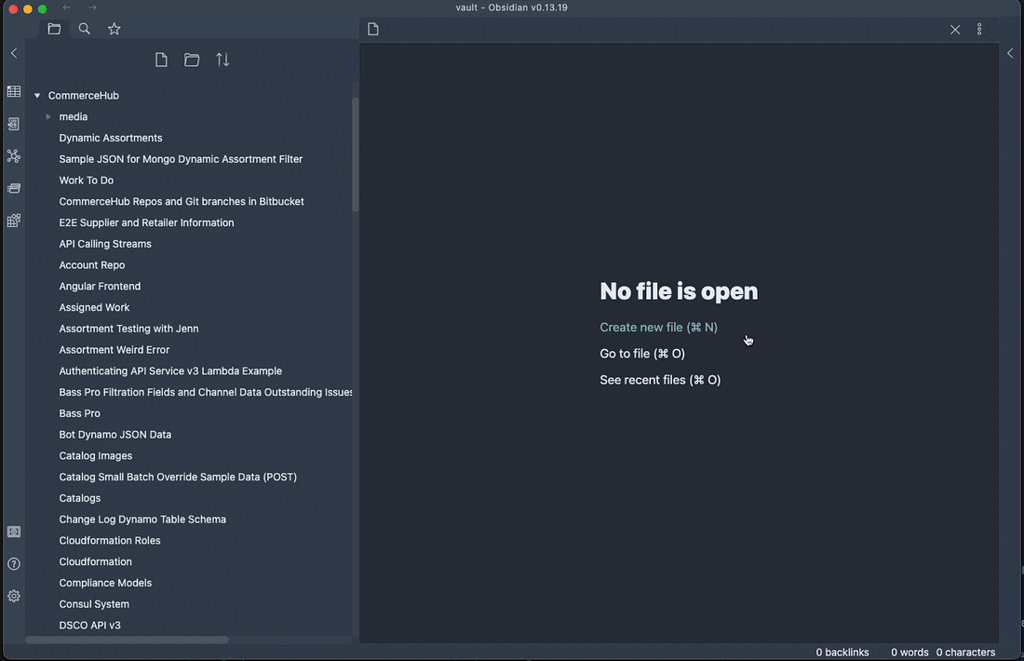Open the Cloudformation note
This screenshot has height=661, width=1024.
coord(95,562)
